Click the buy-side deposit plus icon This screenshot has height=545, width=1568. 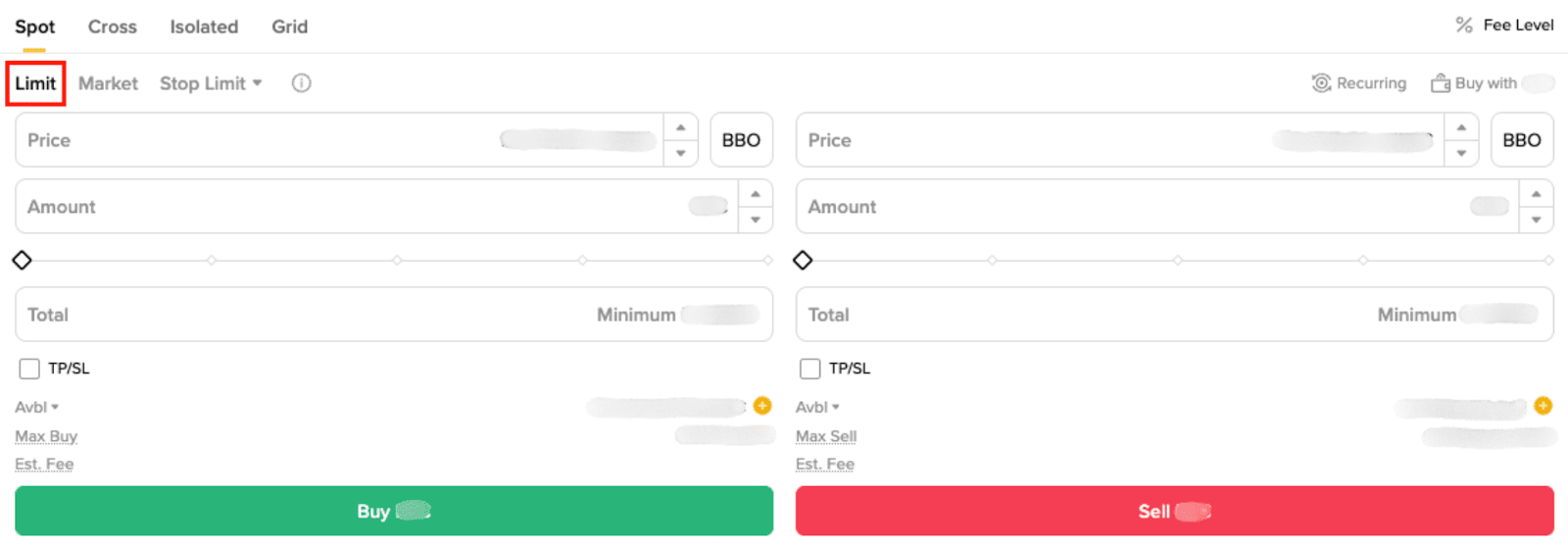coord(762,406)
